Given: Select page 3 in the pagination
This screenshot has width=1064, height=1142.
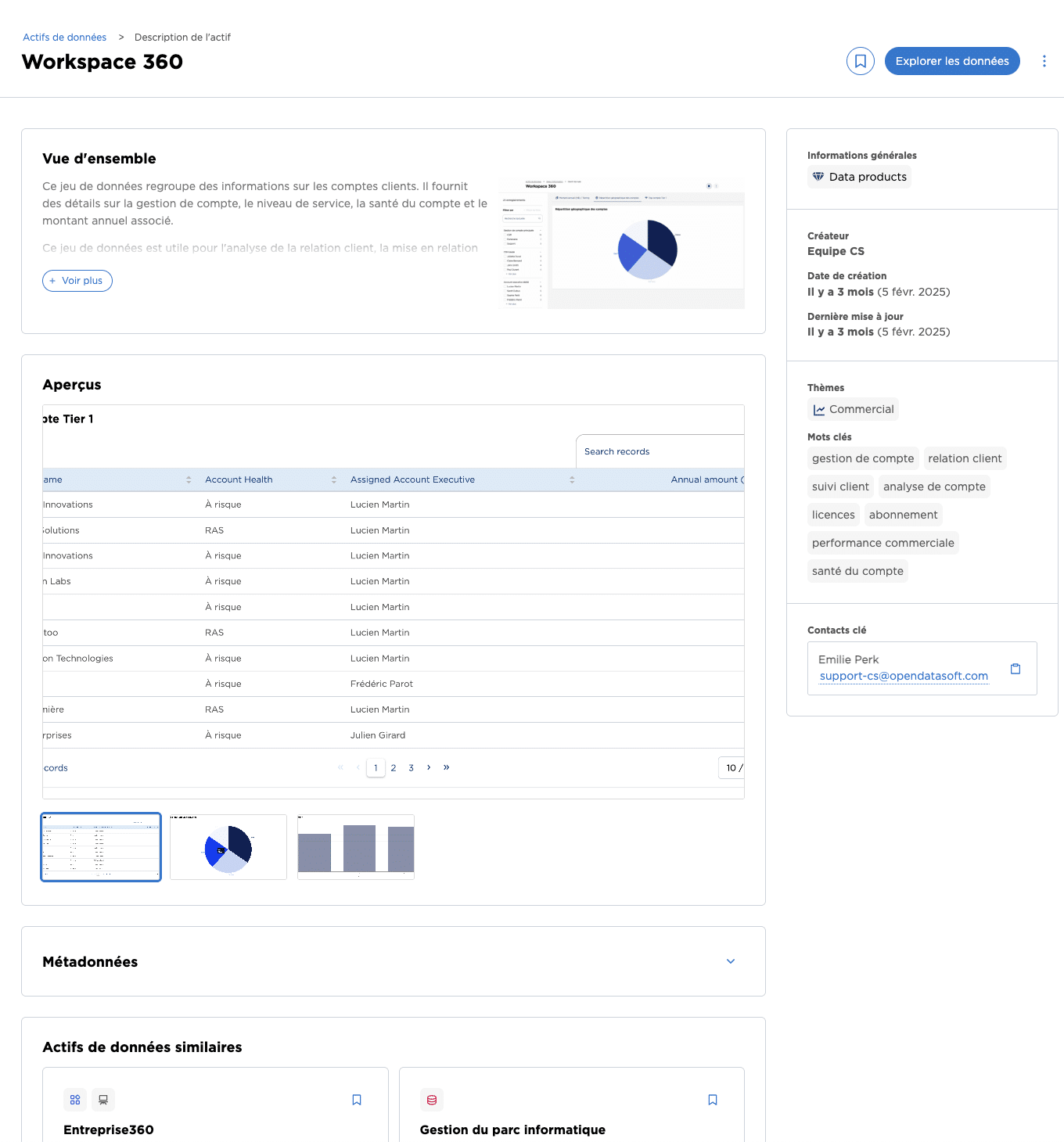Looking at the screenshot, I should [x=412, y=768].
